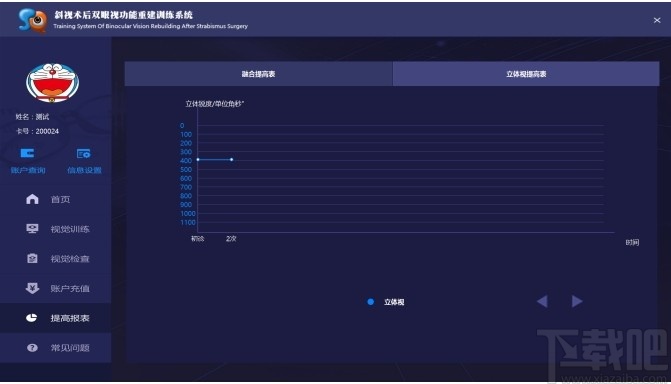Click the 视觉训练 monitor icon
Image resolution: width=671 pixels, height=384 pixels.
[32, 229]
